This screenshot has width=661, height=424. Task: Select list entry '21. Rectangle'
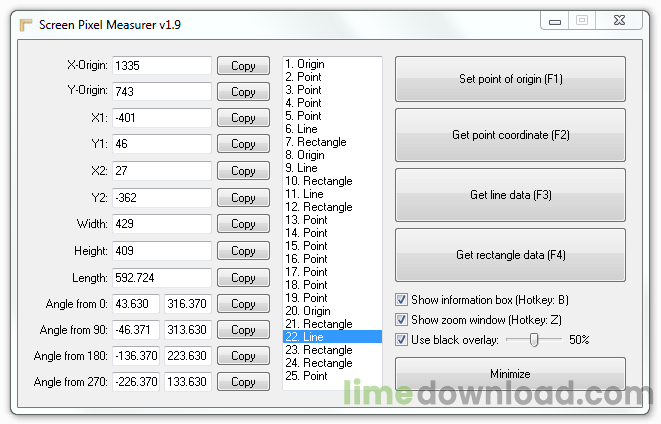pyautogui.click(x=332, y=324)
